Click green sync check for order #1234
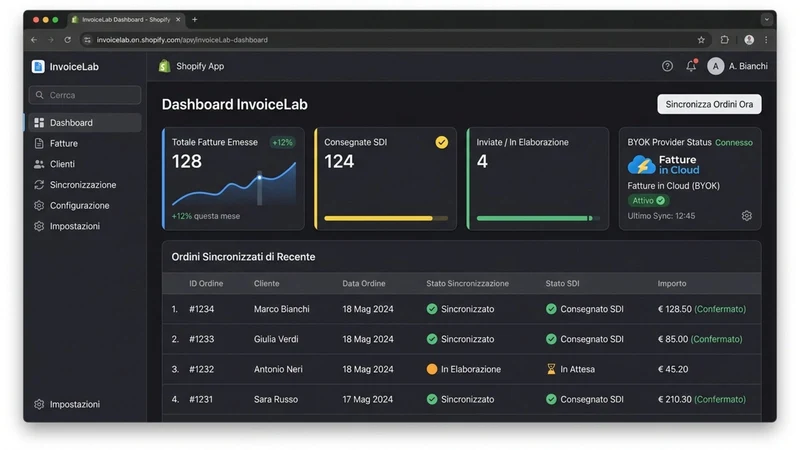The image size is (800, 450). [432, 309]
